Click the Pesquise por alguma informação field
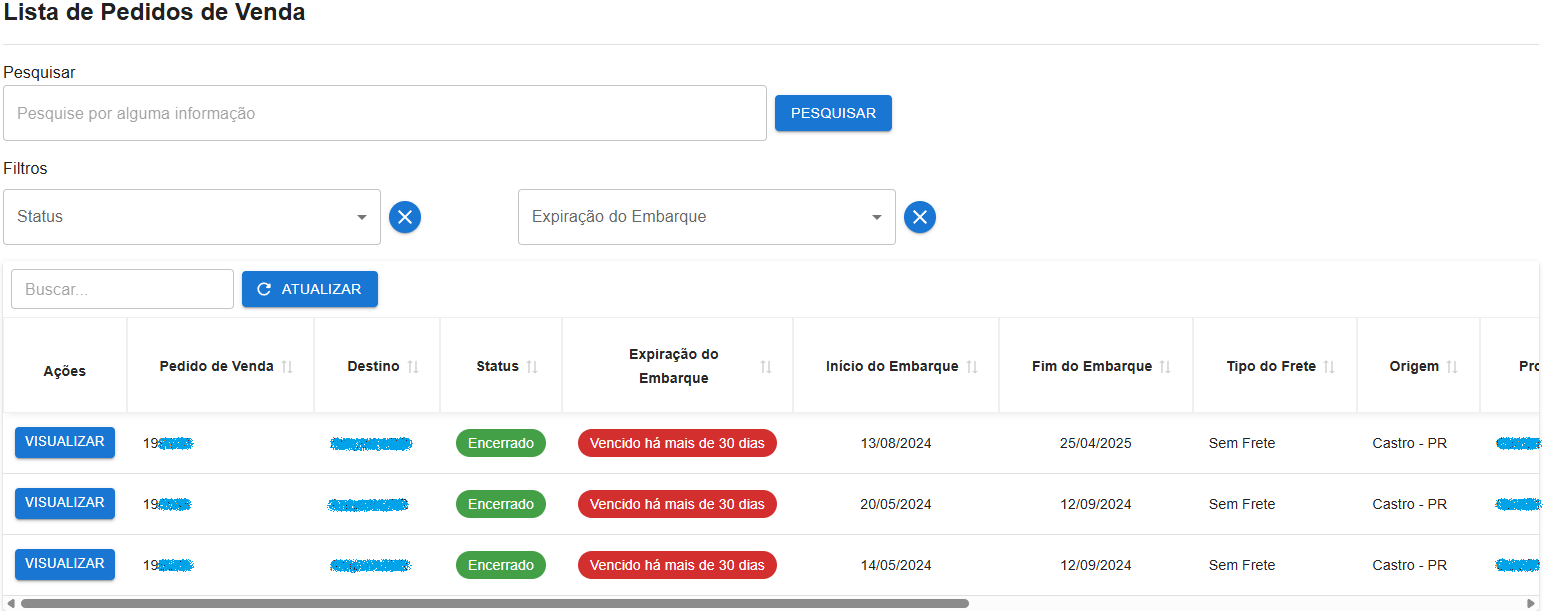This screenshot has width=1544, height=611. tap(385, 113)
